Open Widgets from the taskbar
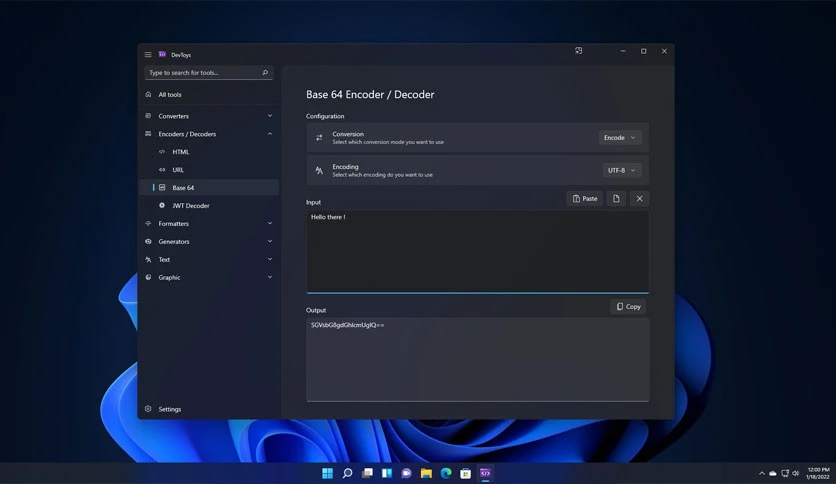836x484 pixels. tap(387, 473)
